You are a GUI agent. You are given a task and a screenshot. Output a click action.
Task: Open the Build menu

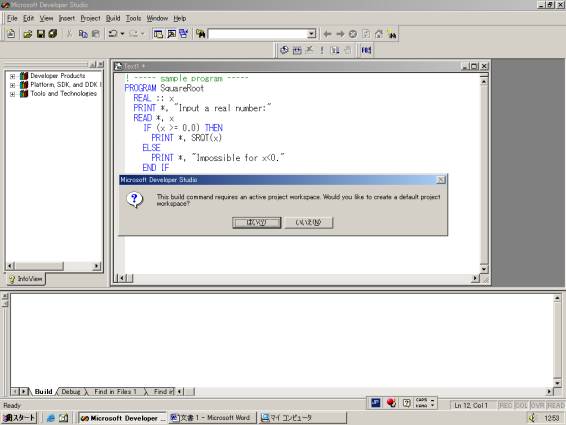[x=113, y=18]
